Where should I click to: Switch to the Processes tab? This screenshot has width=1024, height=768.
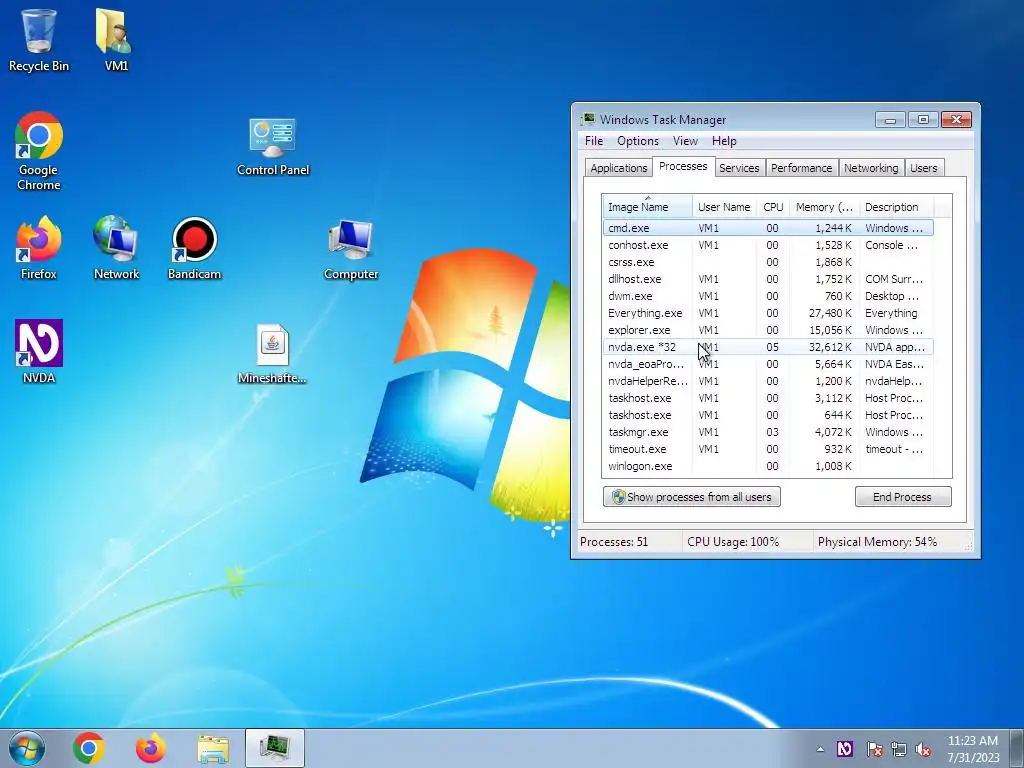(683, 166)
